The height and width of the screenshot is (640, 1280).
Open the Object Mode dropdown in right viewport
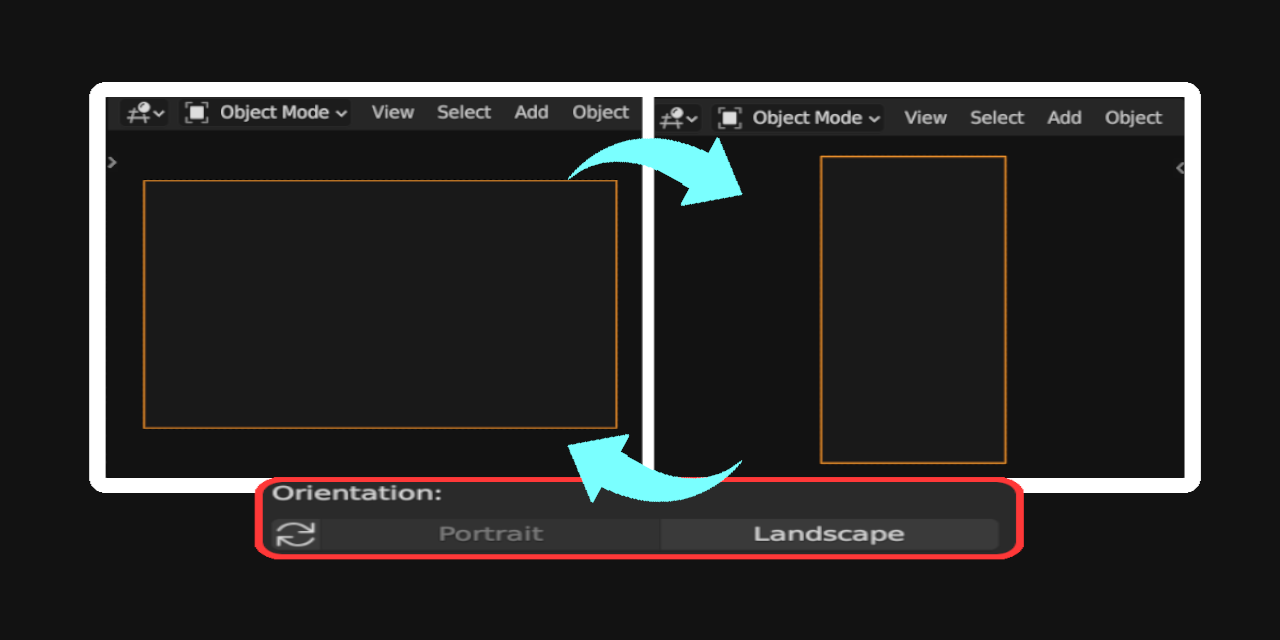815,117
